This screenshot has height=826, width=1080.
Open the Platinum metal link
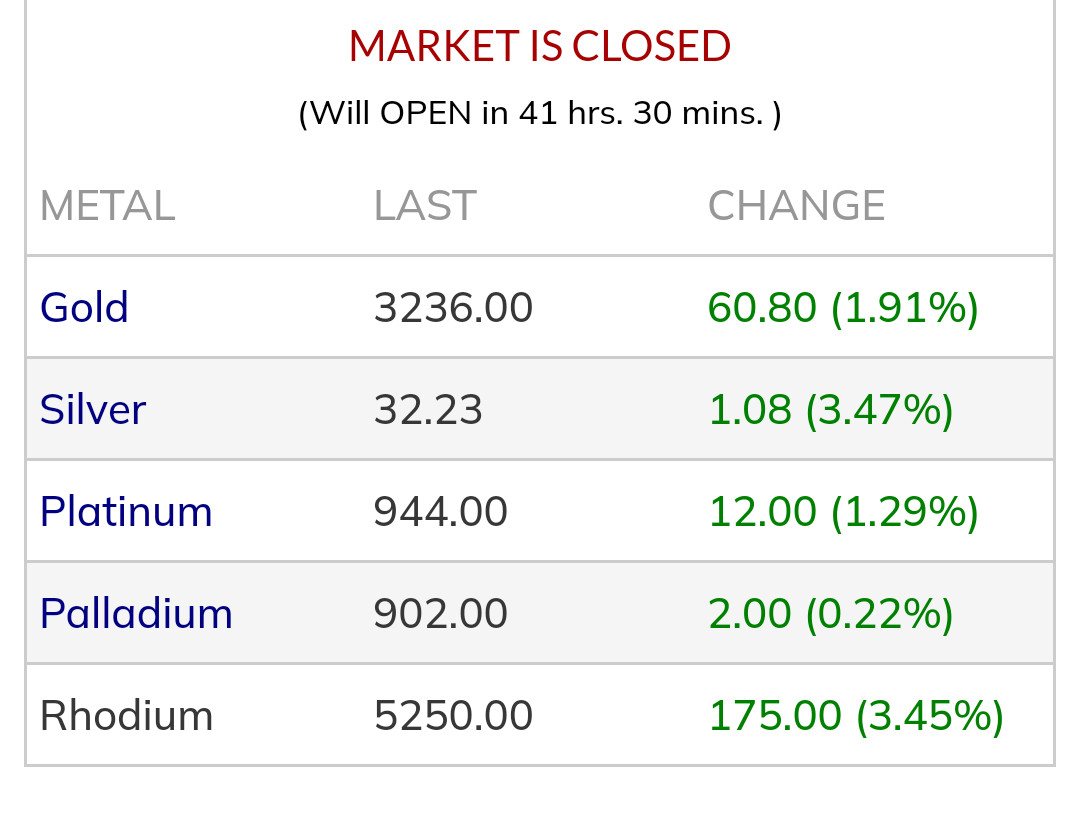[x=126, y=512]
